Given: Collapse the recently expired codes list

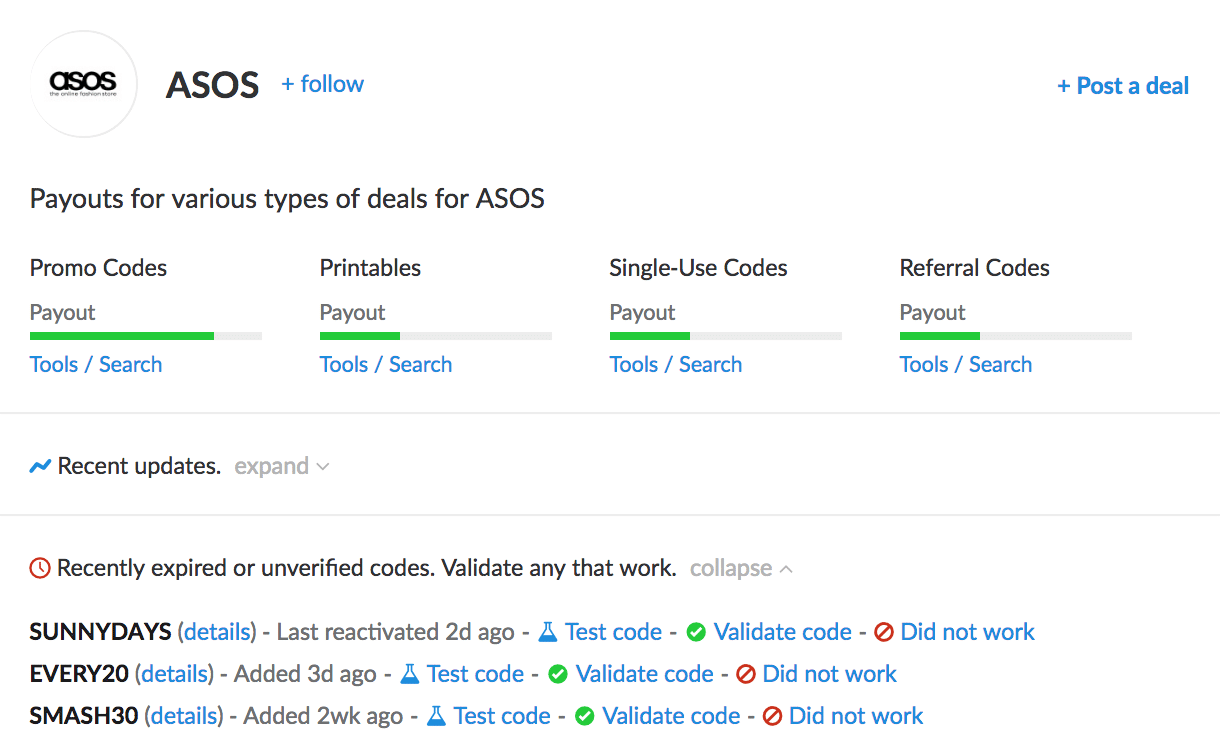Looking at the screenshot, I should click(x=740, y=569).
